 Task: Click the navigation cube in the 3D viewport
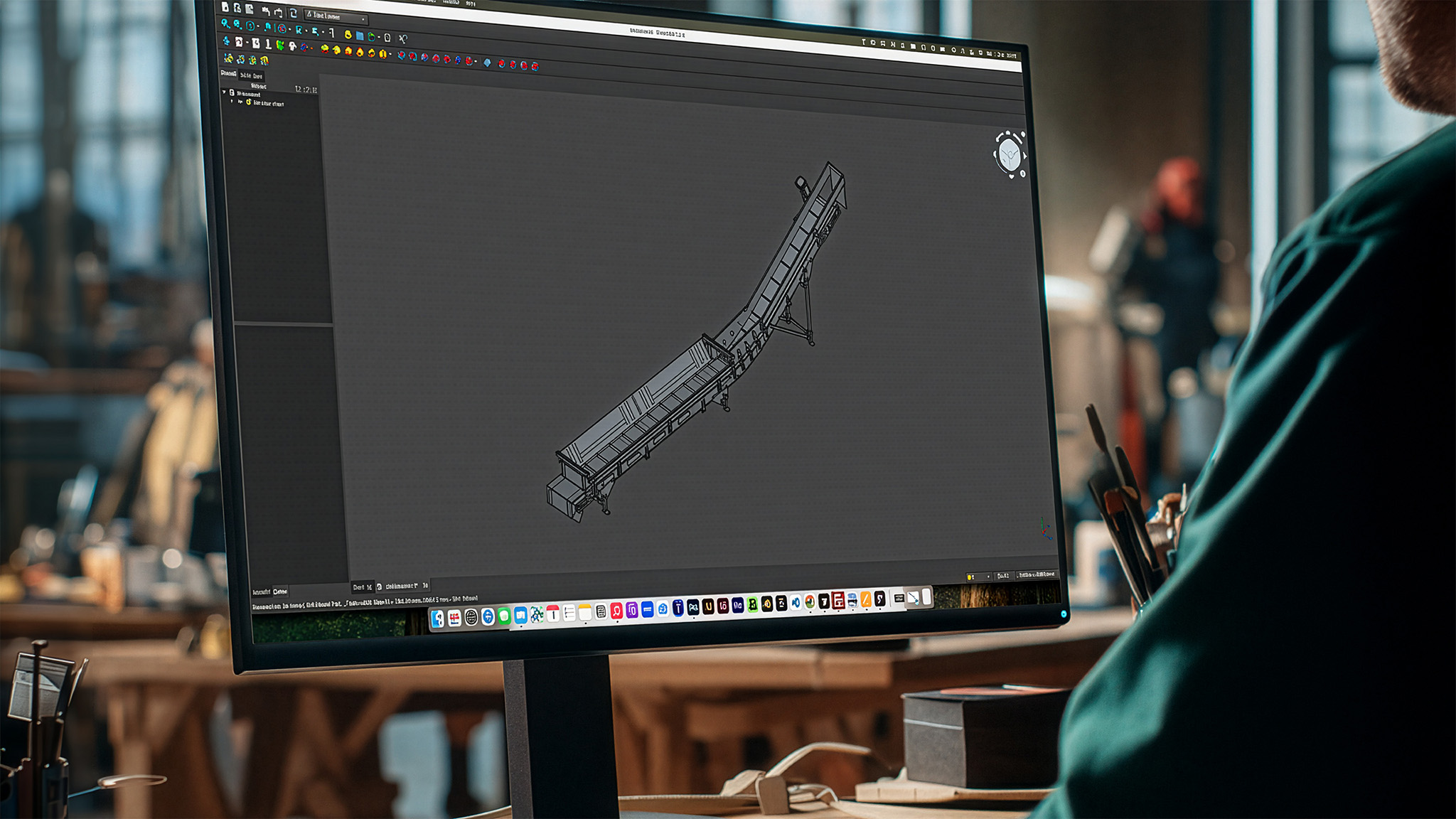pyautogui.click(x=1009, y=154)
